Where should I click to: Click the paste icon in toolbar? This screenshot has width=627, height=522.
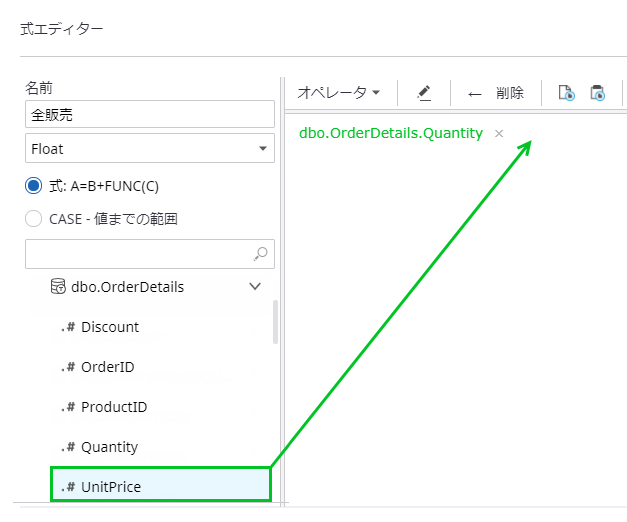597,93
